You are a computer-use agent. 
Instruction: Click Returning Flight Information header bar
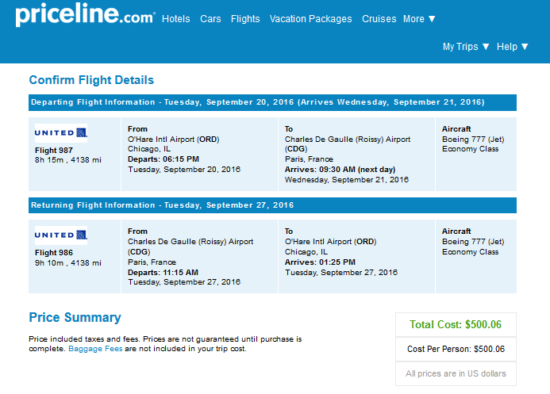[x=273, y=205]
